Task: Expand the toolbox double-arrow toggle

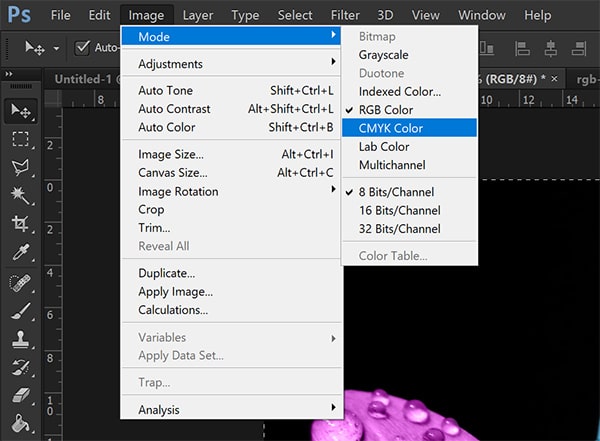Action: pos(9,74)
